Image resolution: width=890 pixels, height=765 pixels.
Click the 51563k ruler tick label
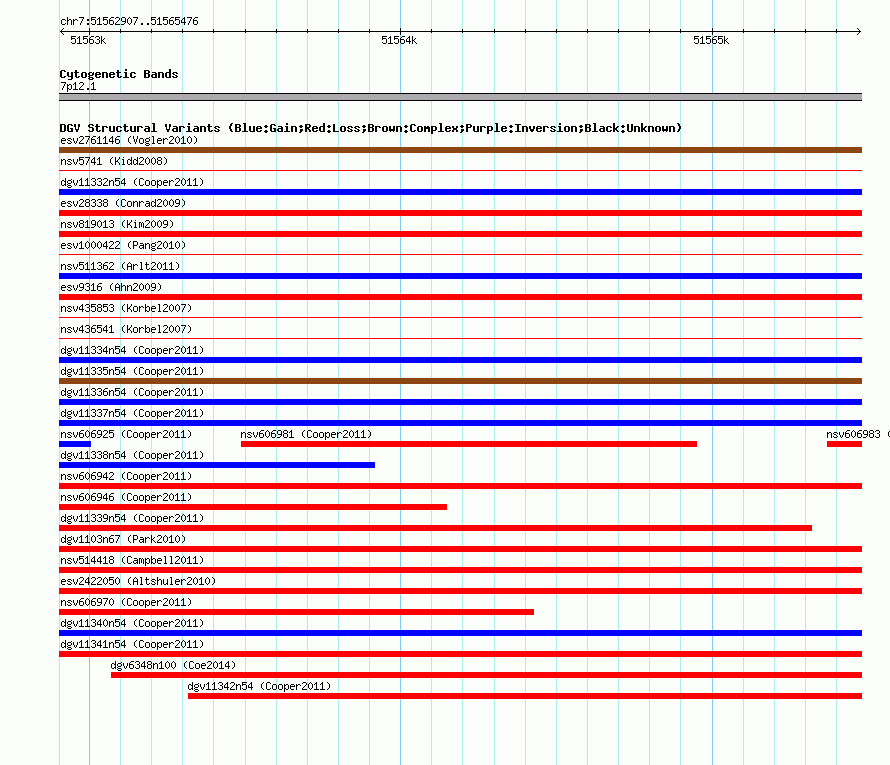pos(88,40)
